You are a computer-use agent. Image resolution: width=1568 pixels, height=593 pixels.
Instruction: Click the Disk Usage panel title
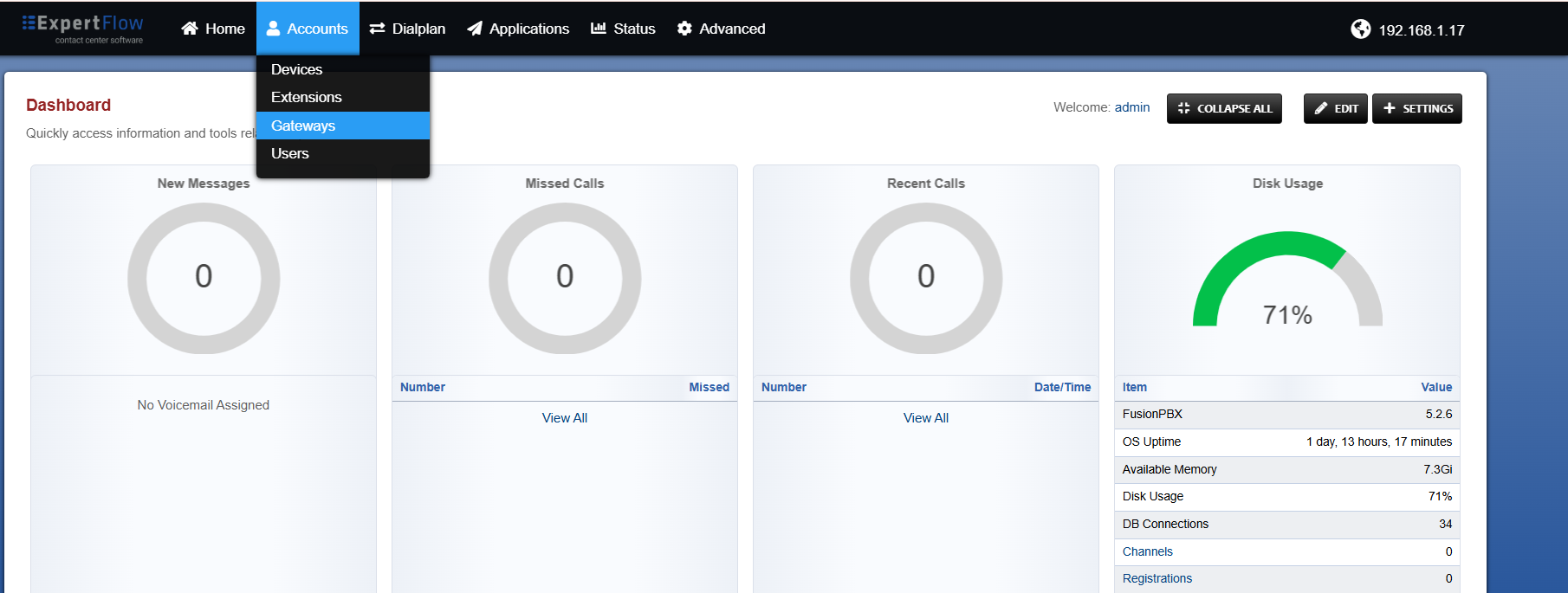pos(1287,184)
